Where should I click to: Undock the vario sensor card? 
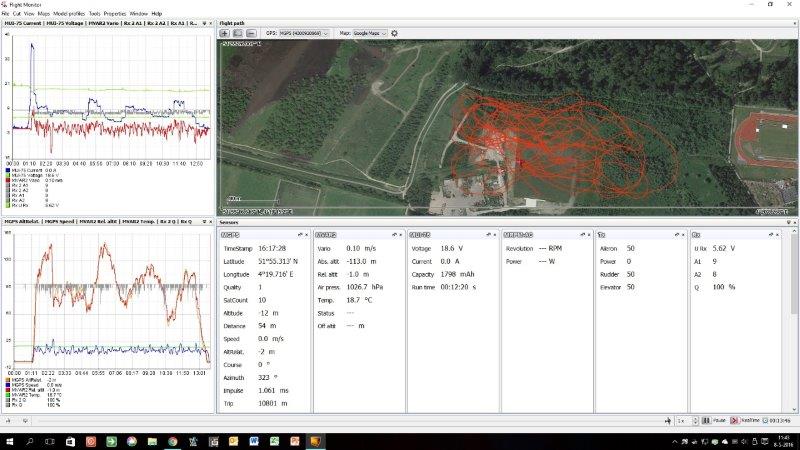point(394,235)
